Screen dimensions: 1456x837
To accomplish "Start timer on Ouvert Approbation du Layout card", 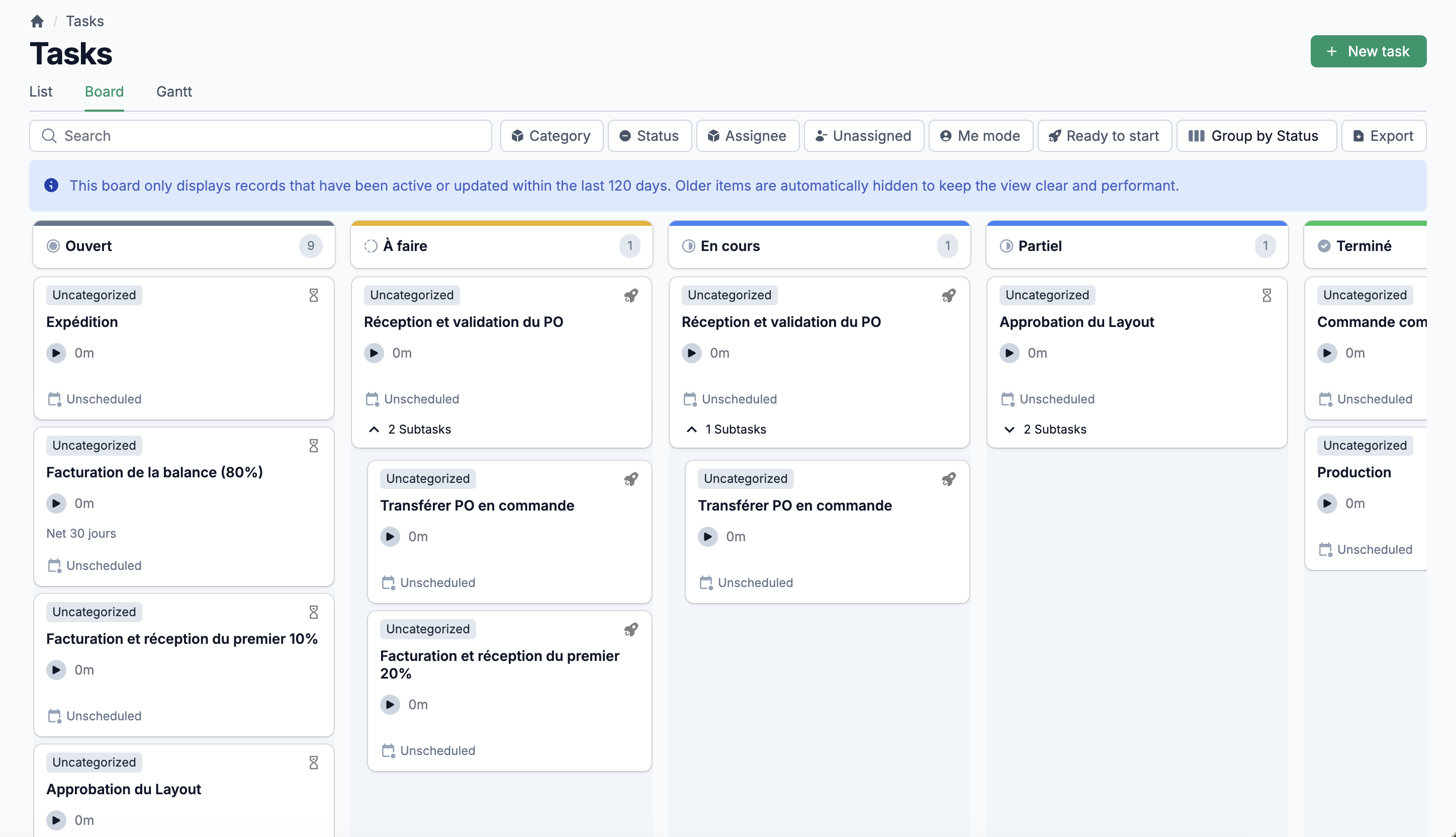I will pyautogui.click(x=56, y=820).
